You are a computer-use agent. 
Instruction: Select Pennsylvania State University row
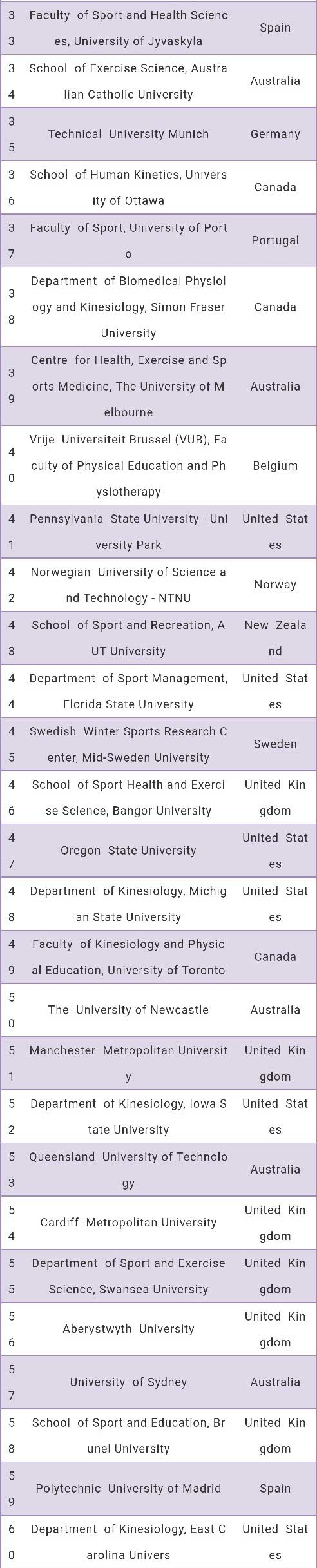click(158, 532)
